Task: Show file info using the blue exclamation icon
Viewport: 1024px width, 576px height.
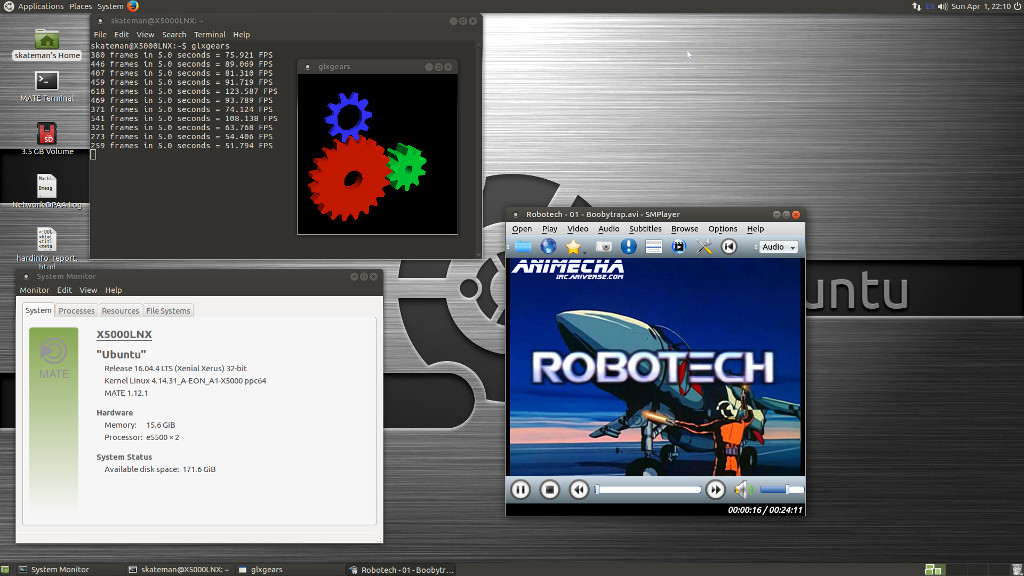Action: tap(628, 246)
